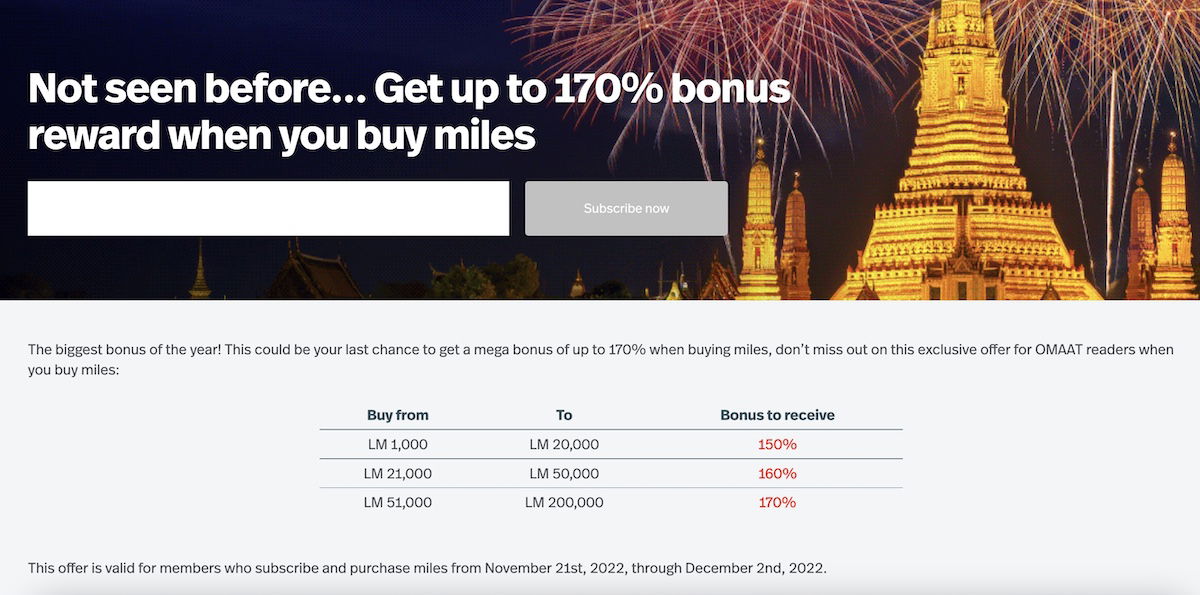1200x595 pixels.
Task: Select the 'To' column header
Action: coord(564,415)
